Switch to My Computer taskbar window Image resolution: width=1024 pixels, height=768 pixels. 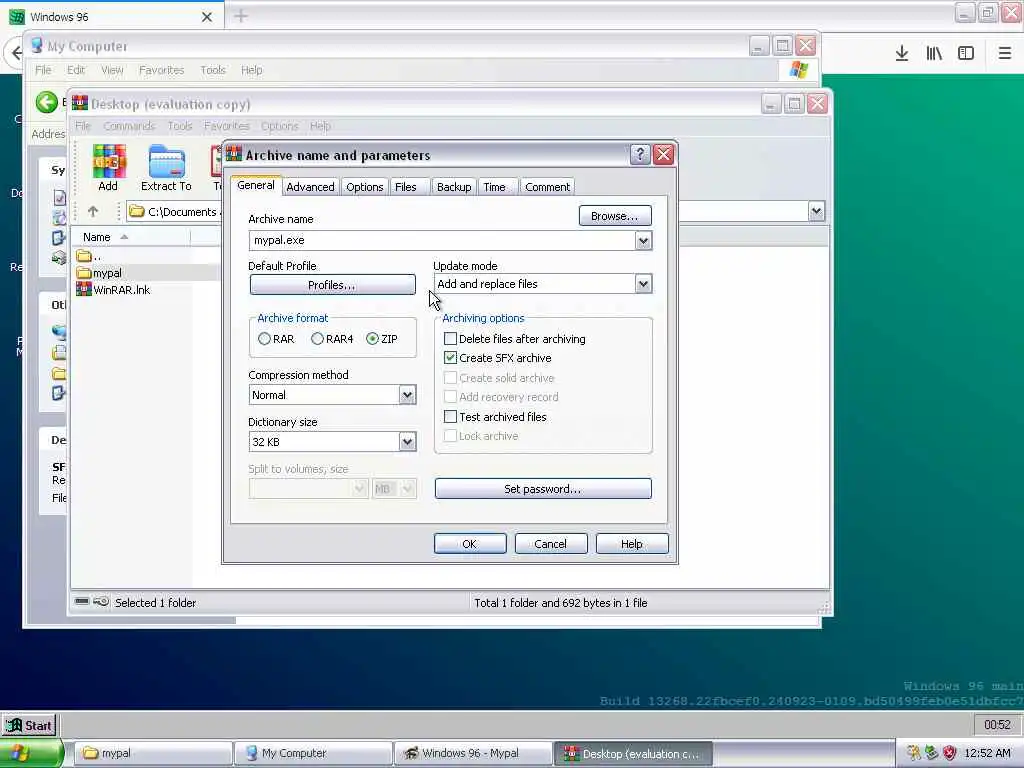313,753
